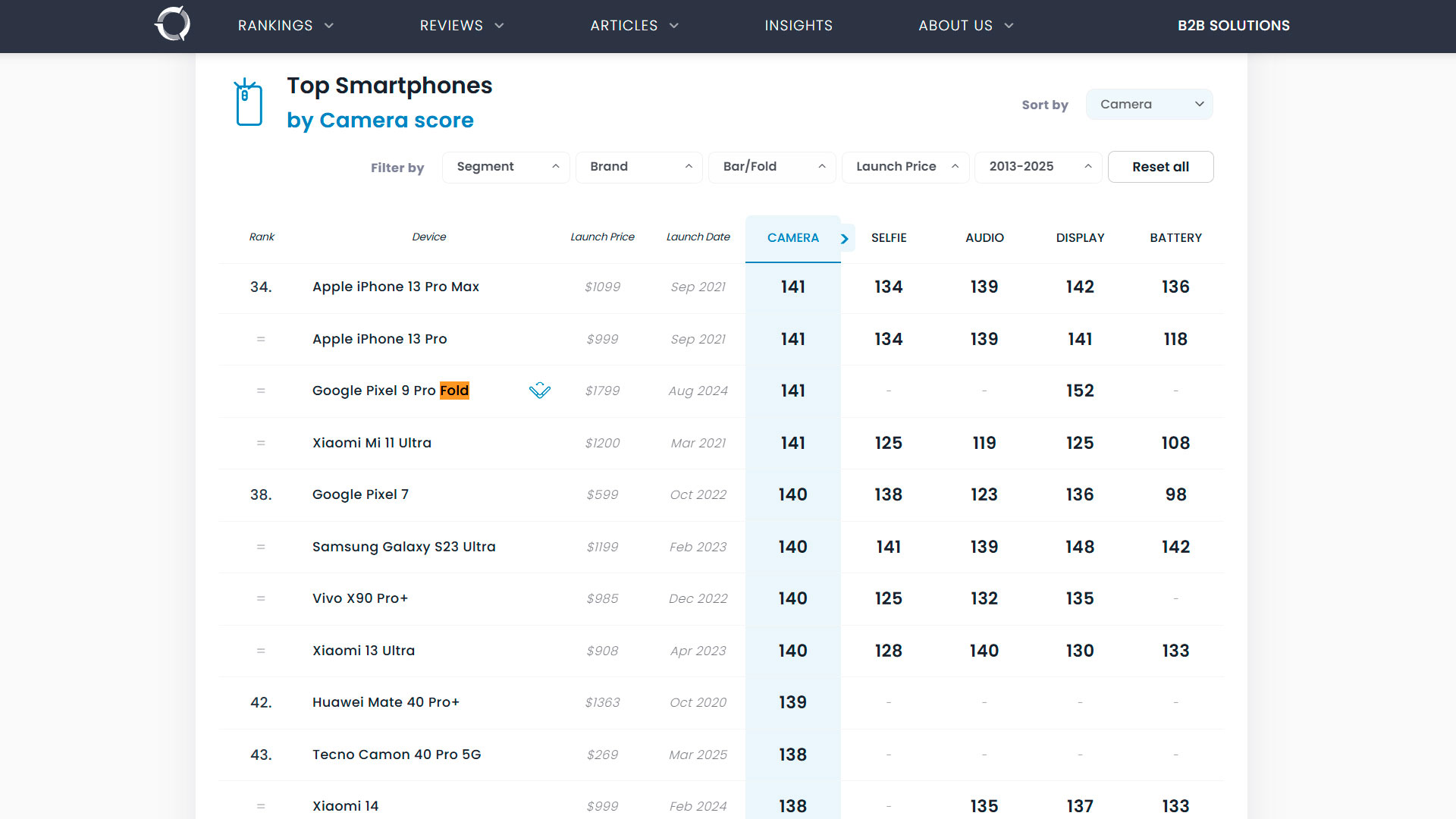Expand the Launch Price filter
This screenshot has height=819, width=1456.
click(905, 167)
